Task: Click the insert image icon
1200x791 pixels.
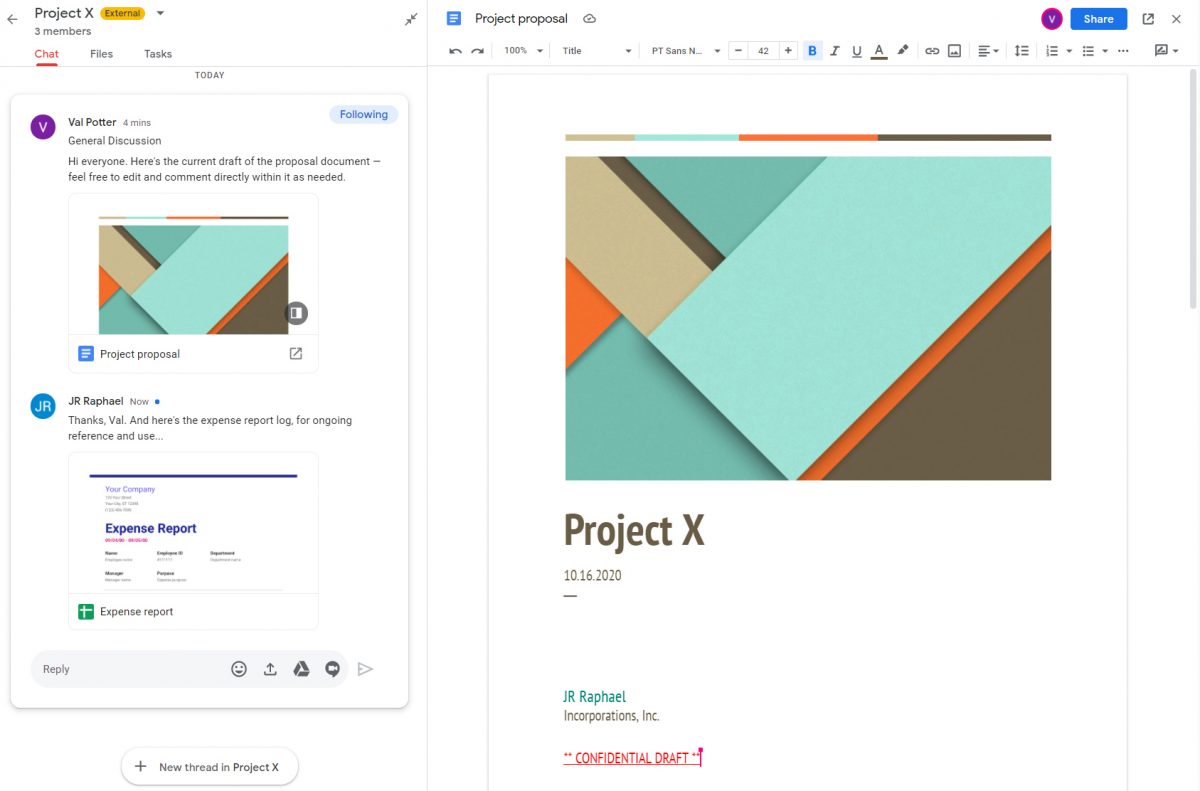Action: click(954, 51)
